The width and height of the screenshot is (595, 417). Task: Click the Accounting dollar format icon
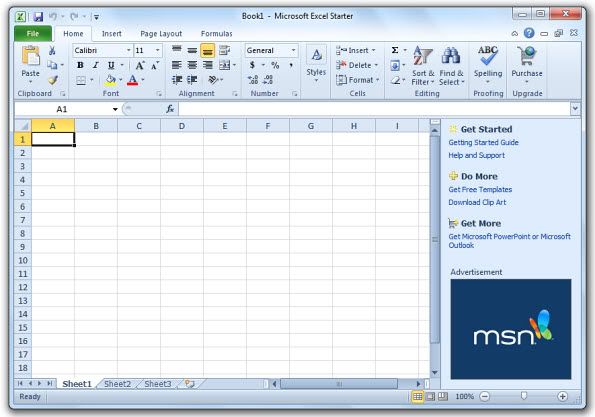pyautogui.click(x=252, y=65)
